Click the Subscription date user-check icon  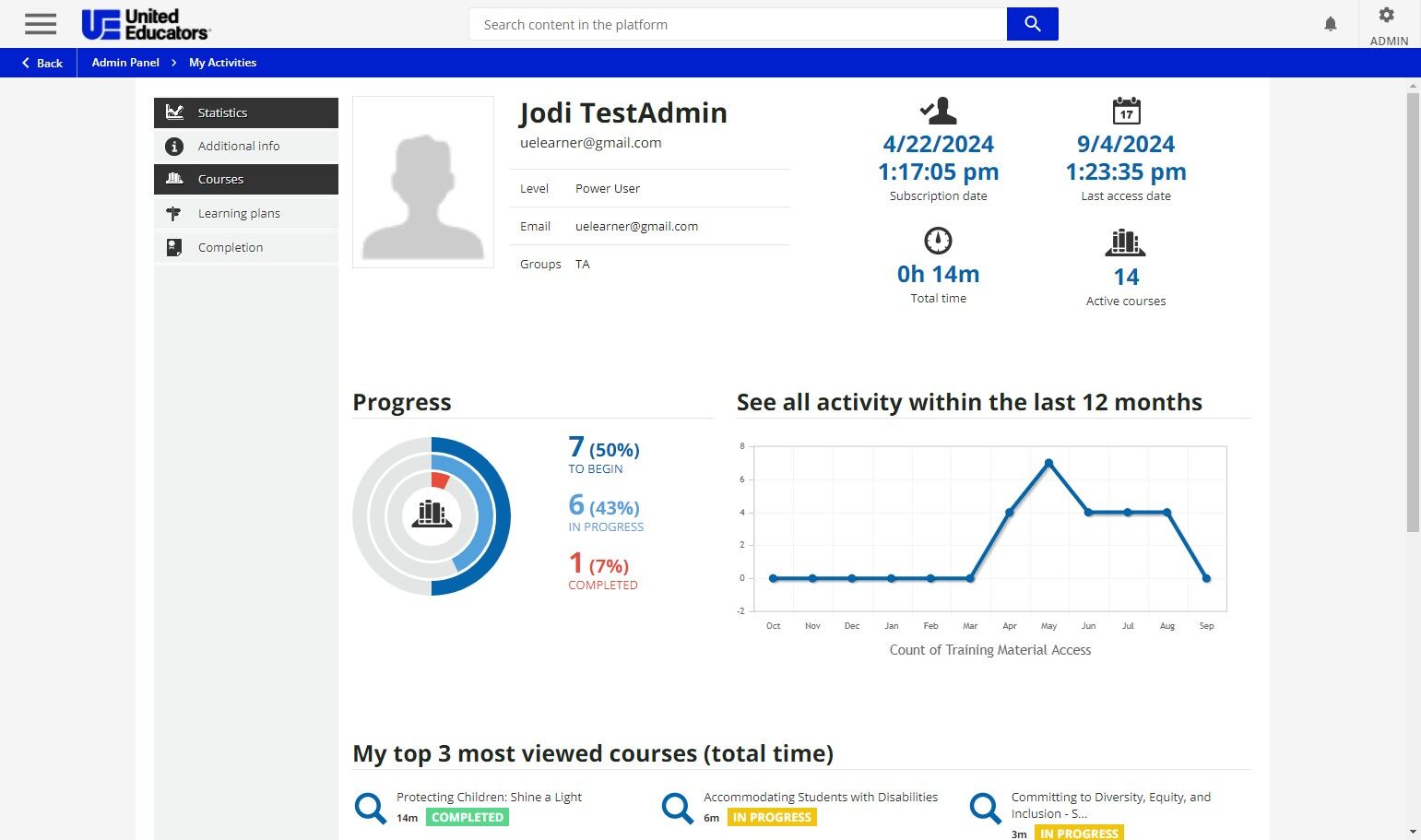click(938, 111)
